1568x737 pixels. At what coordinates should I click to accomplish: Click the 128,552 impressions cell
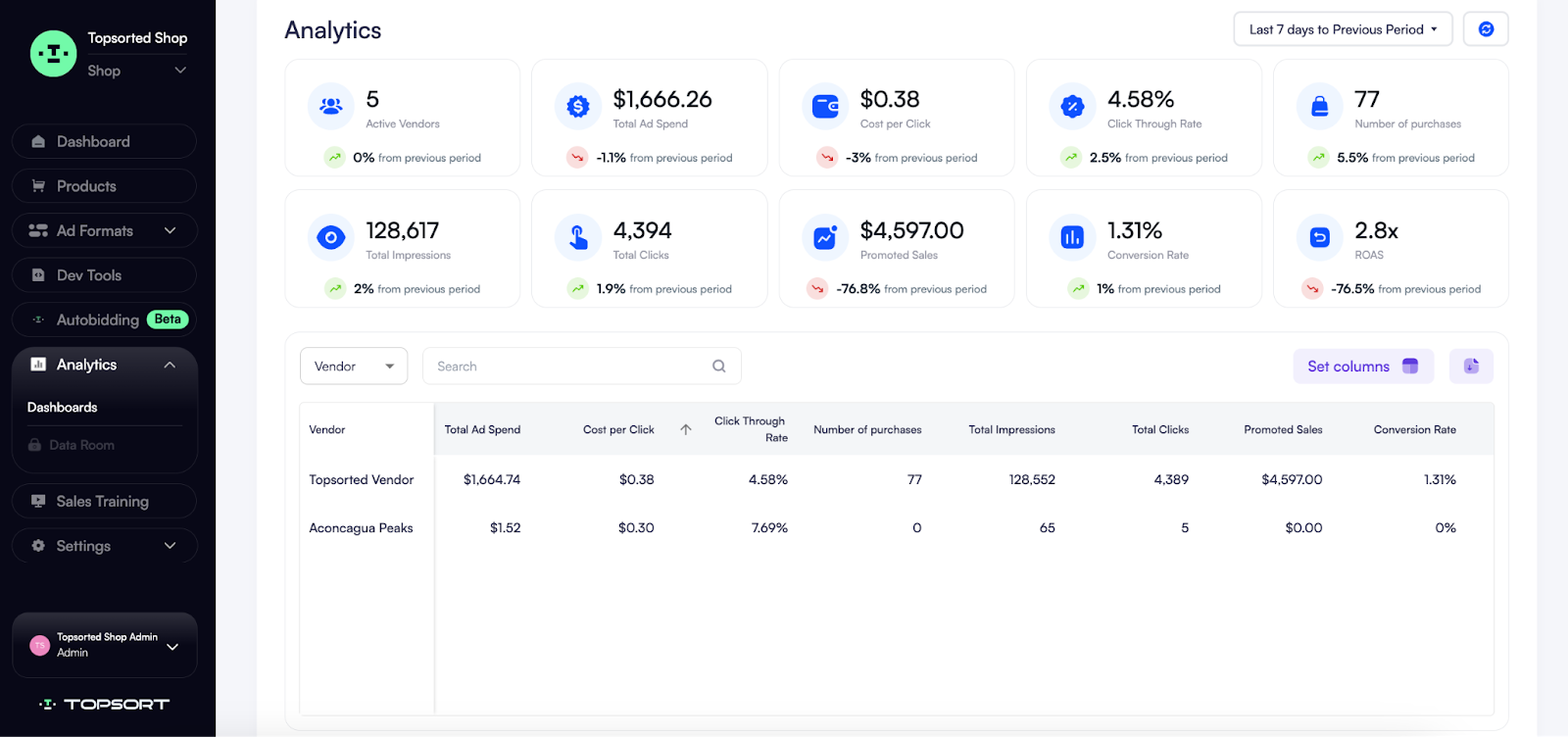coord(1032,479)
